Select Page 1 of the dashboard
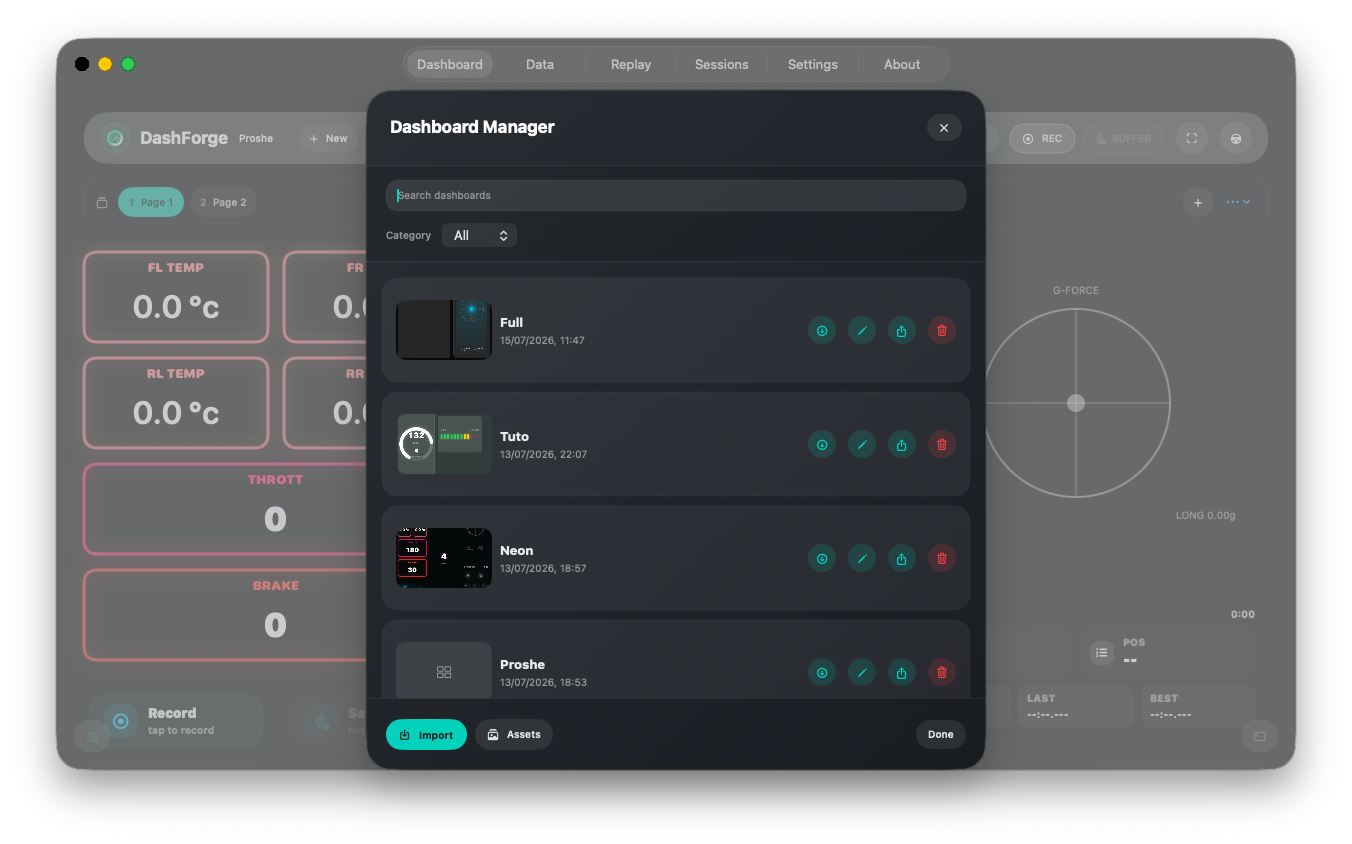Image resolution: width=1352 pixels, height=844 pixels. coord(151,202)
